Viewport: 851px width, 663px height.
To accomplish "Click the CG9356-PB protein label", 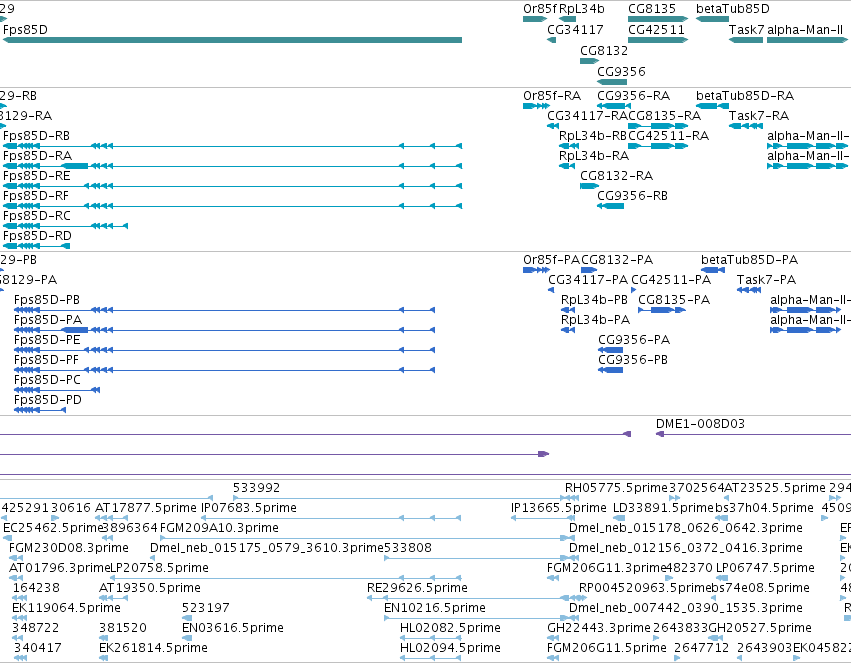I will click(633, 360).
